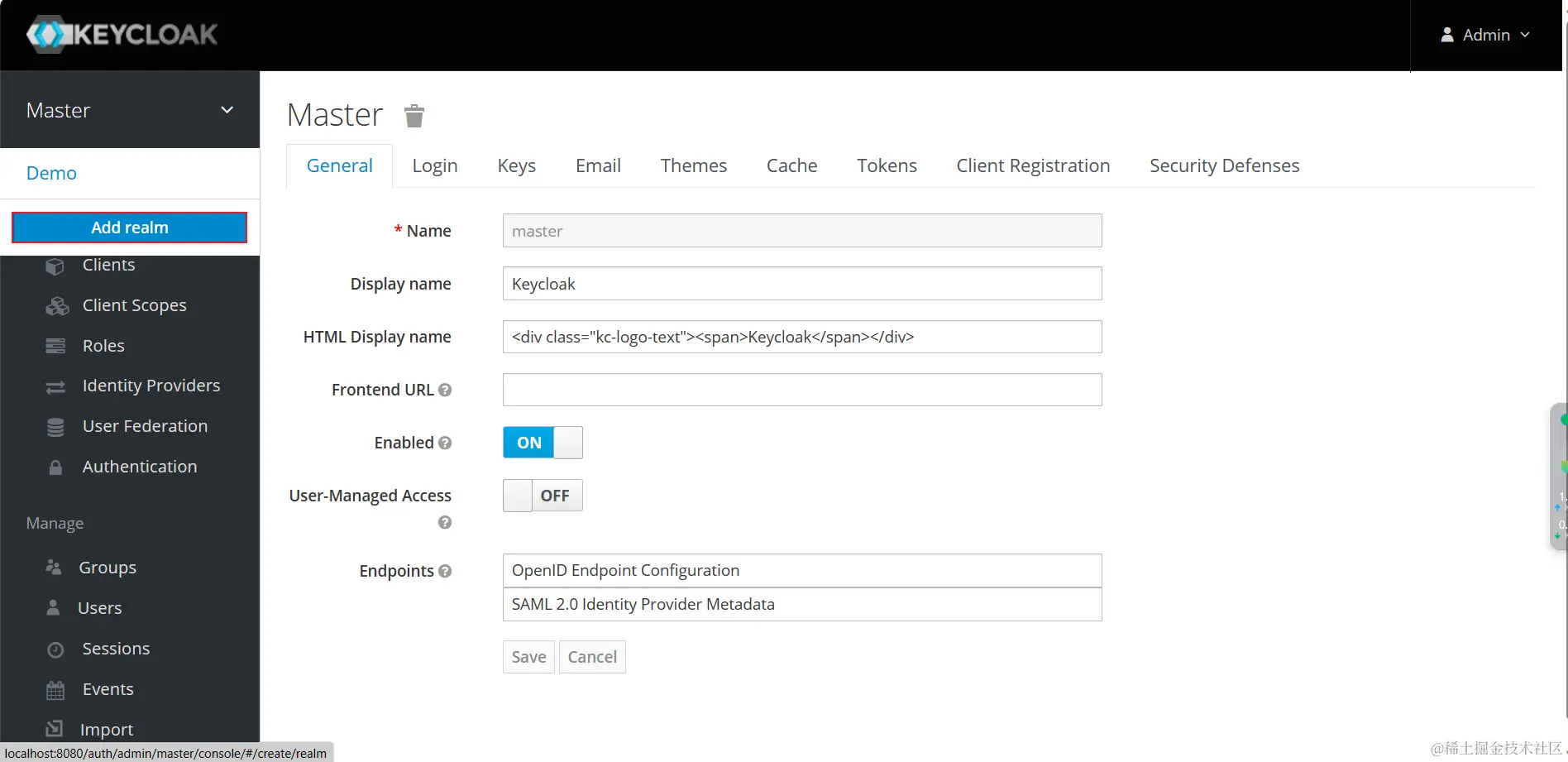Click the Identity Providers arrows icon
The width and height of the screenshot is (1568, 762).
click(x=55, y=386)
